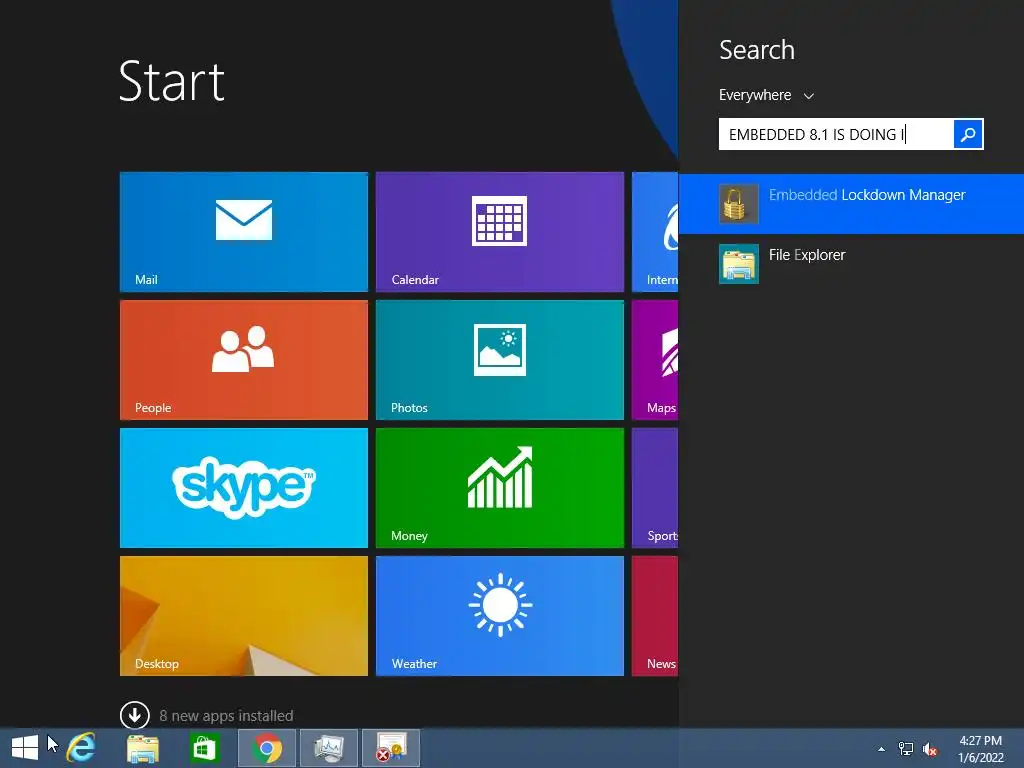Switch to the monitor chart taskbar app
This screenshot has height=768, width=1024.
click(328, 748)
